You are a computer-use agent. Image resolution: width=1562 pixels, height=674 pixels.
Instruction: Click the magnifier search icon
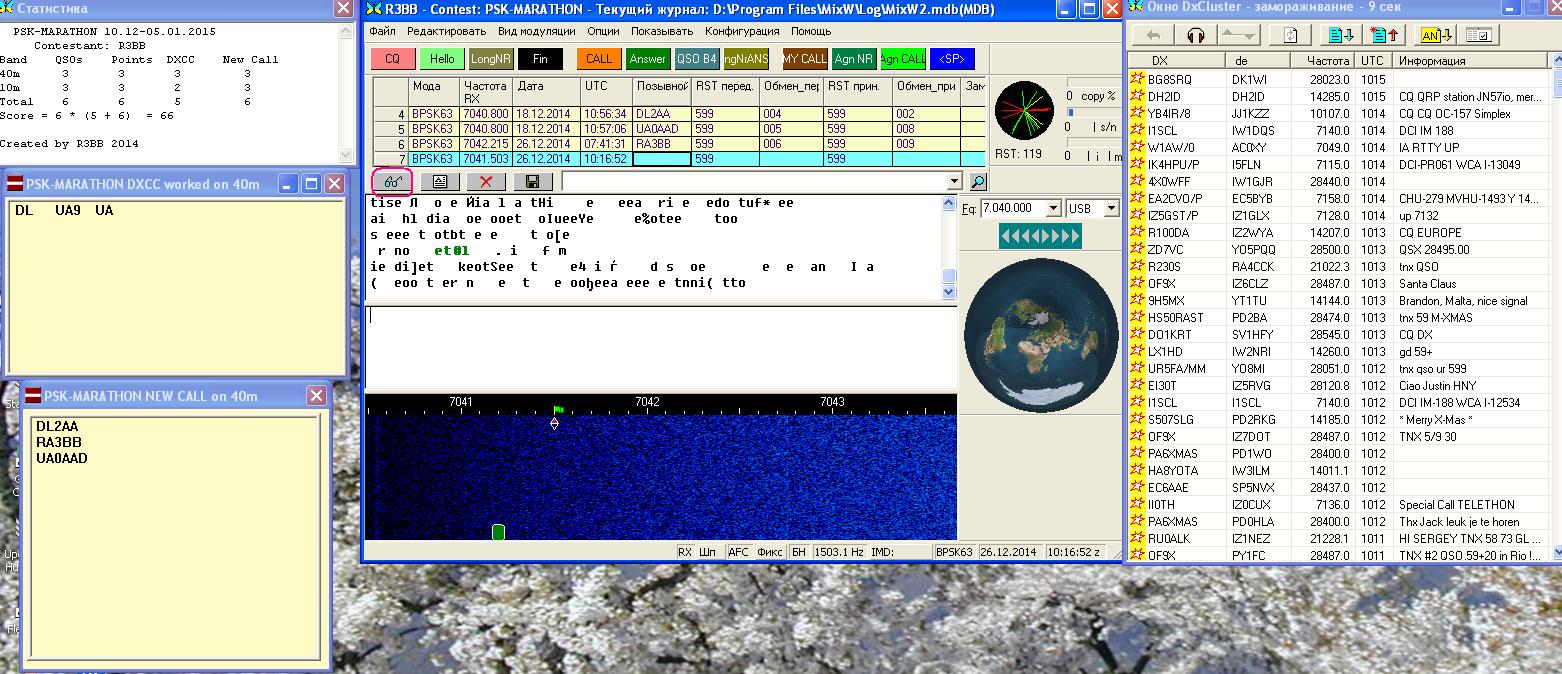point(977,182)
